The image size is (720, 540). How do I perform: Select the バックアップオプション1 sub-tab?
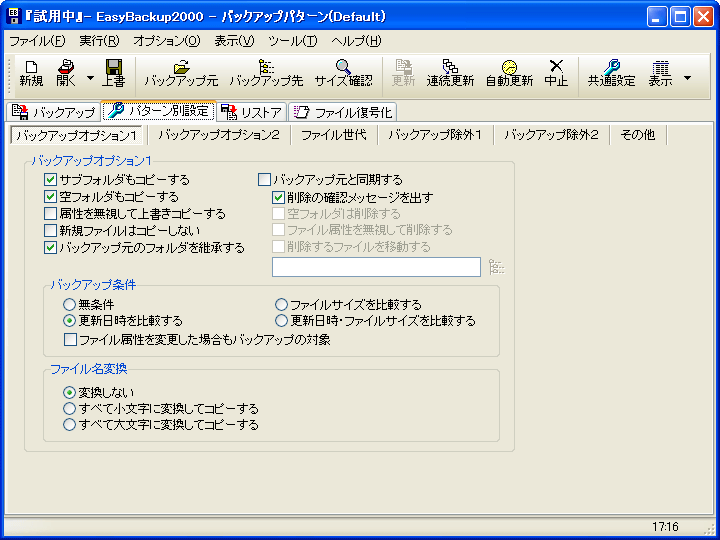click(76, 135)
